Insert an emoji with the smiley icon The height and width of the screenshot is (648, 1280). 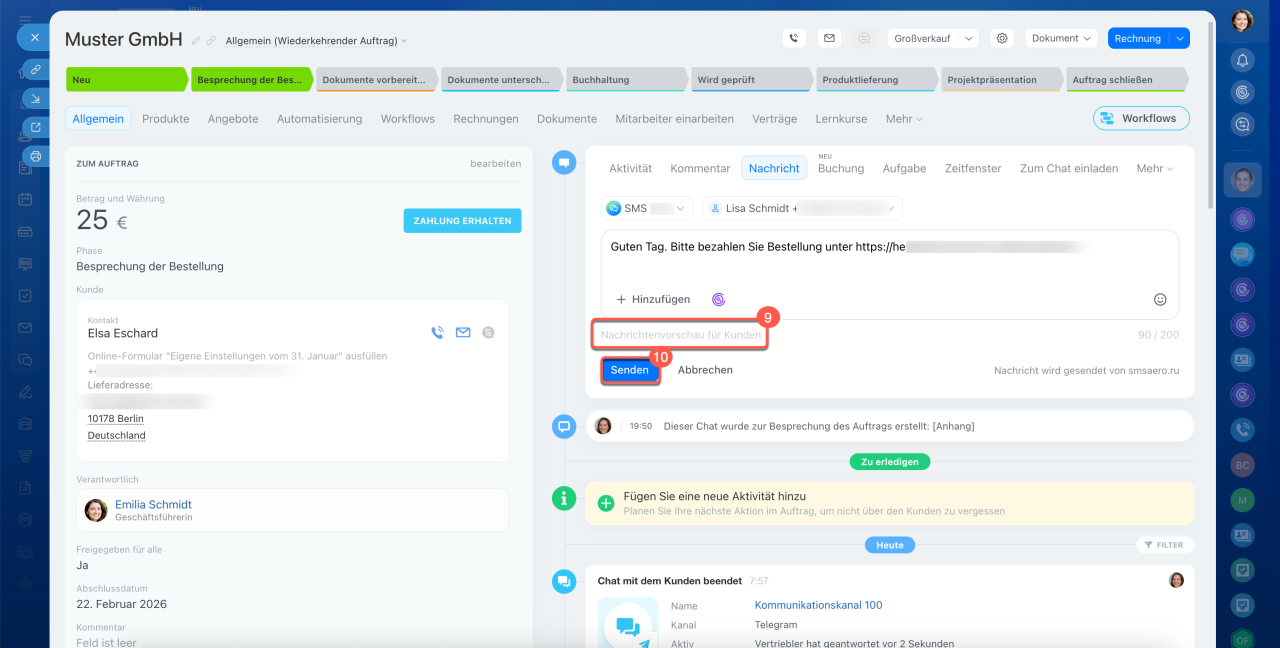tap(1160, 299)
